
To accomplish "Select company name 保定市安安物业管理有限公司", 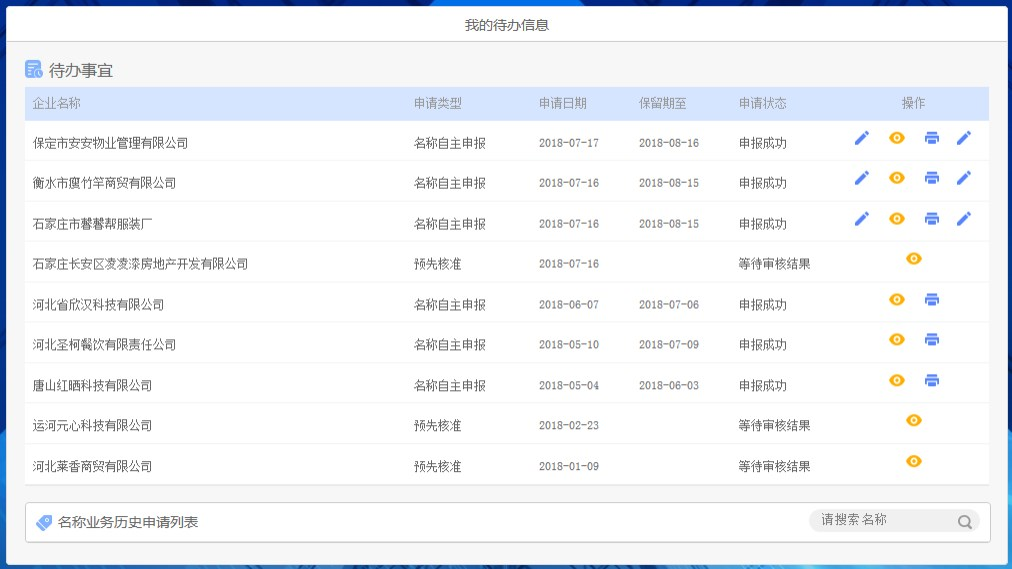I will 110,143.
